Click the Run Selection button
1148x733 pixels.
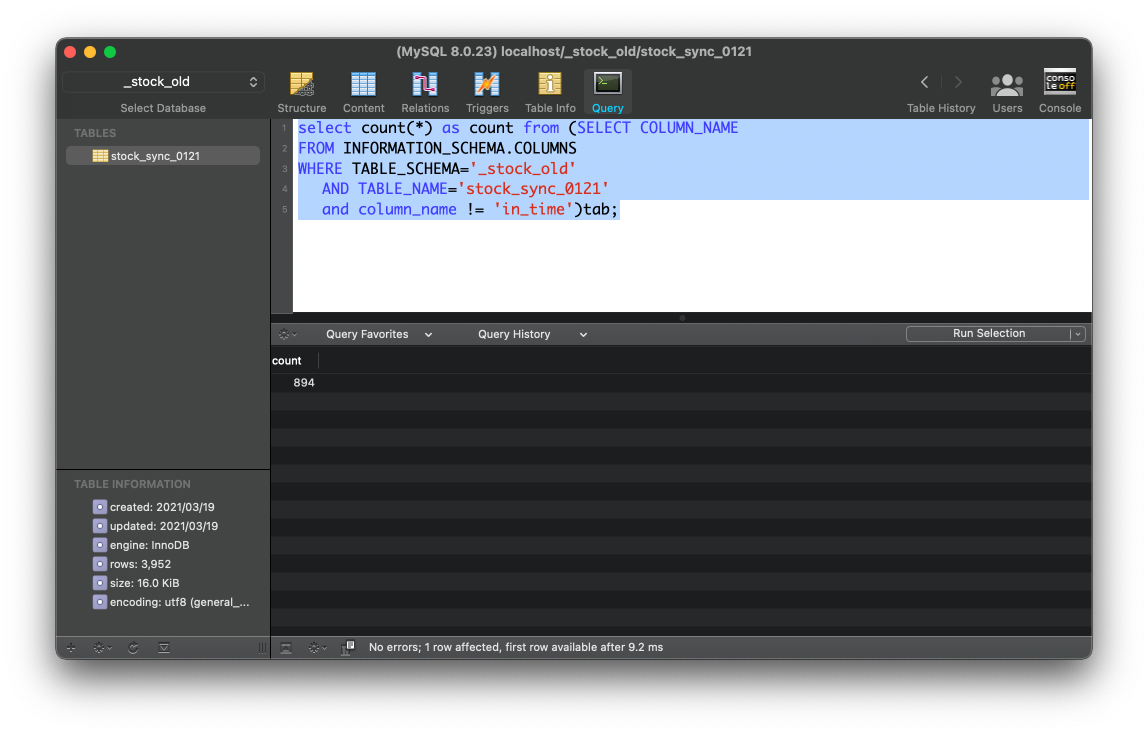pos(988,333)
